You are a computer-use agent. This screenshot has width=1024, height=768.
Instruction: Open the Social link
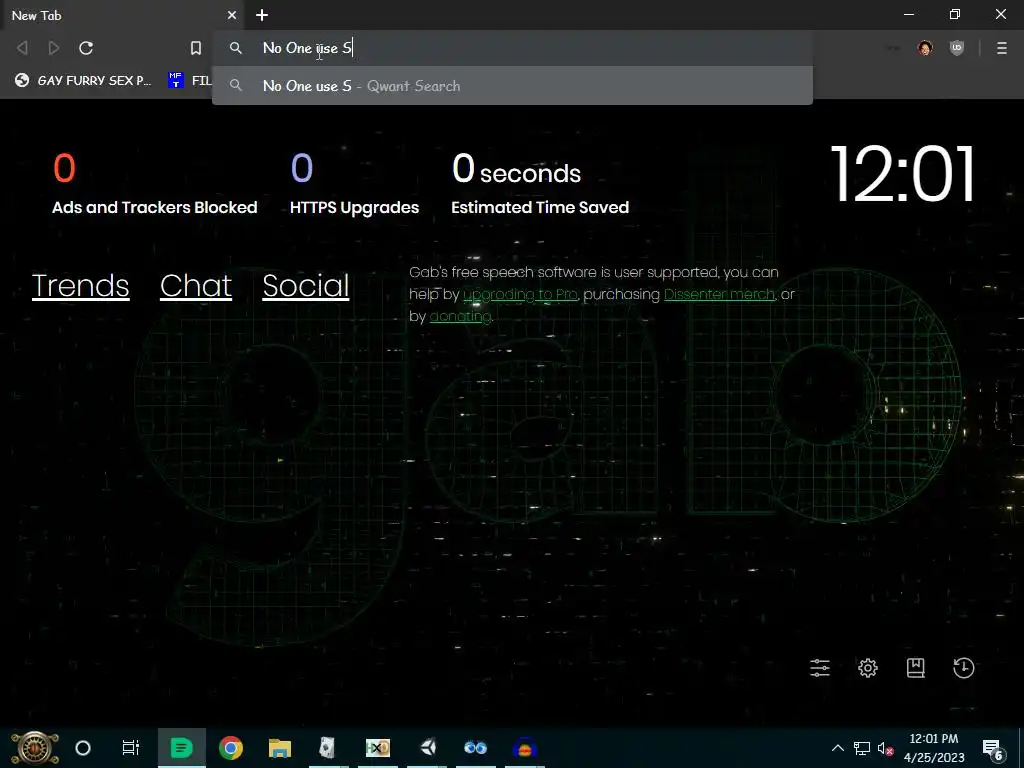tap(306, 286)
